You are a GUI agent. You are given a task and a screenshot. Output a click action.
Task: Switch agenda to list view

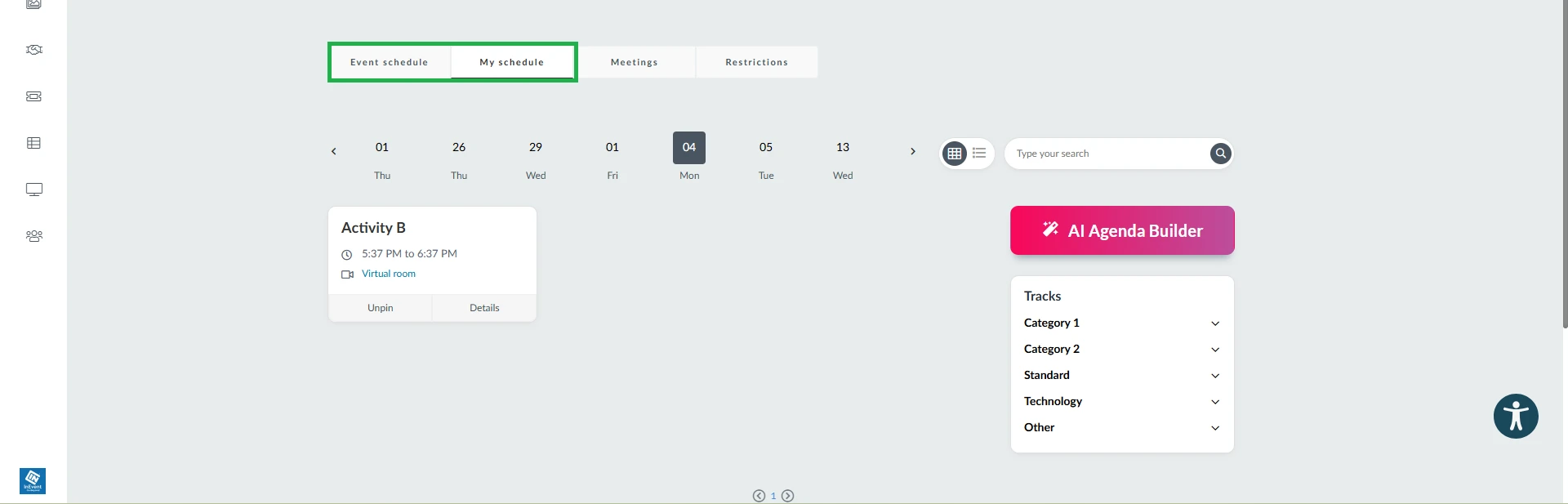[979, 154]
